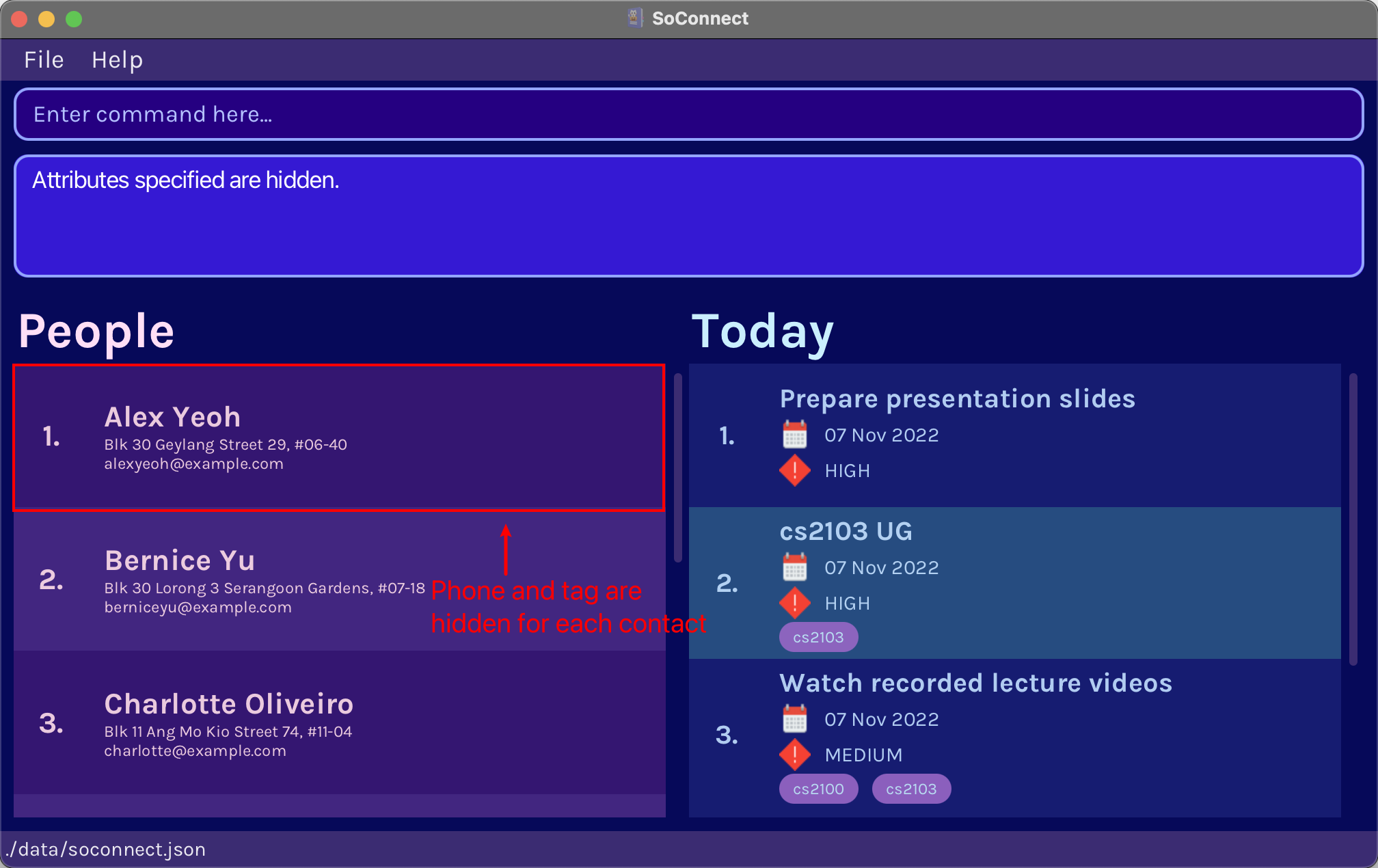Click the calendar icon of 'cs2103 UG'
The width and height of the screenshot is (1378, 868).
point(794,567)
